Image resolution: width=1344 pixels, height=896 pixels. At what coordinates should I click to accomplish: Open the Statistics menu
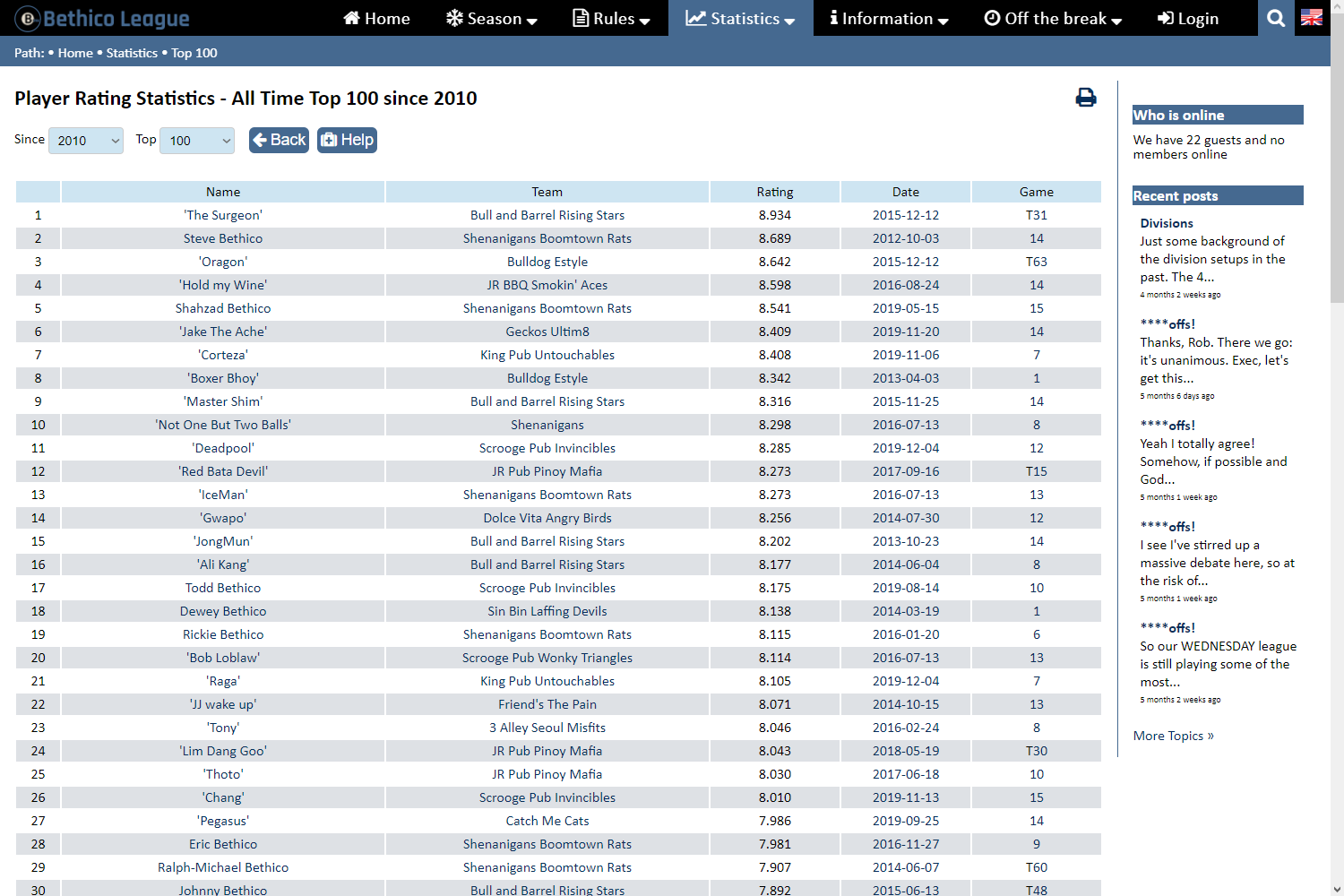tap(740, 18)
